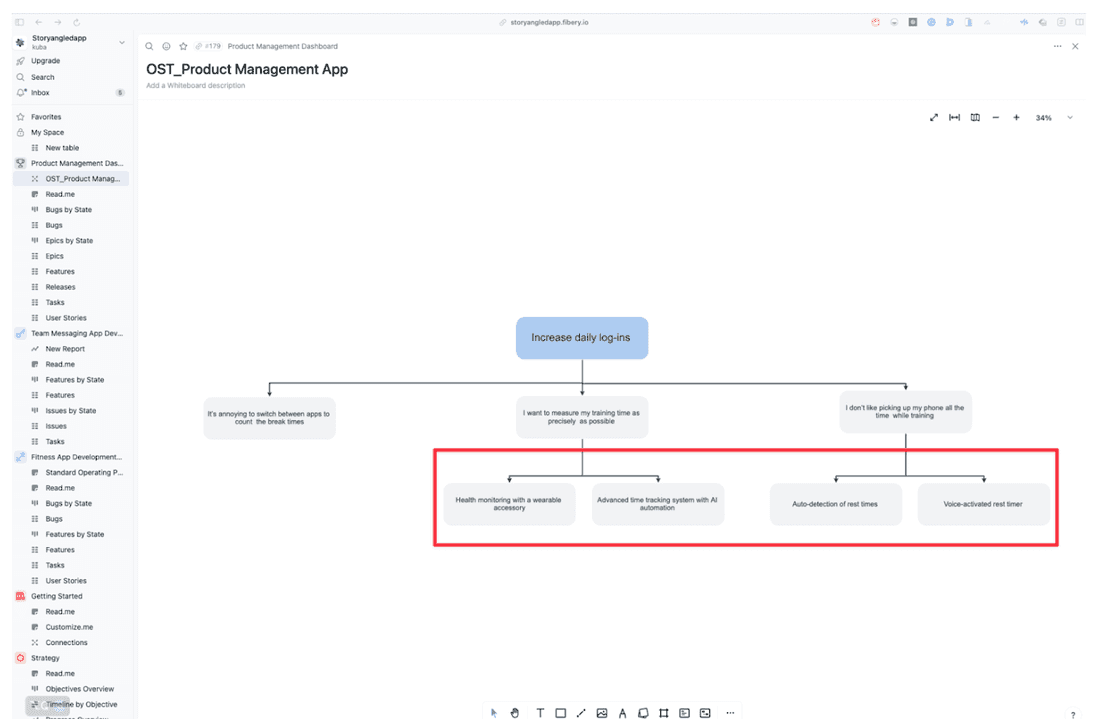Select the Text tool in bottom toolbar

(540, 713)
